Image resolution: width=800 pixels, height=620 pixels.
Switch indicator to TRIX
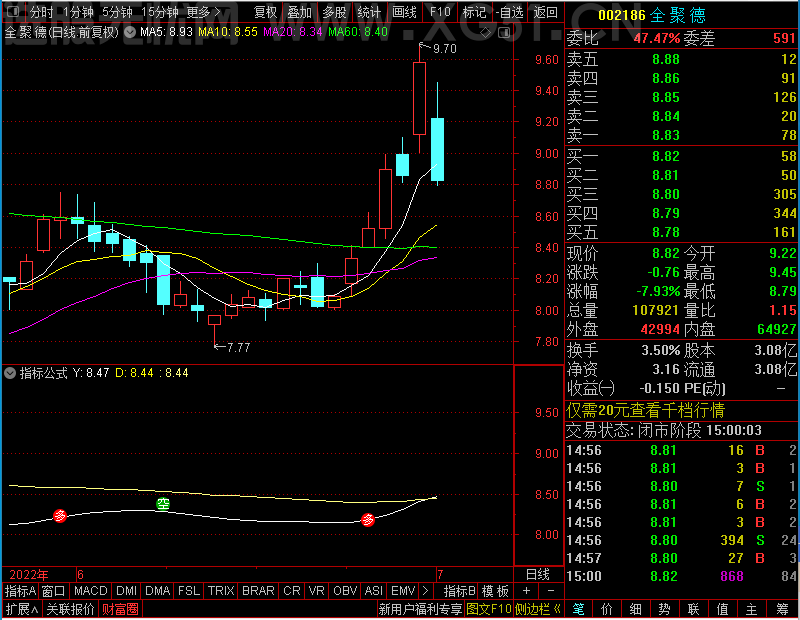[220, 591]
